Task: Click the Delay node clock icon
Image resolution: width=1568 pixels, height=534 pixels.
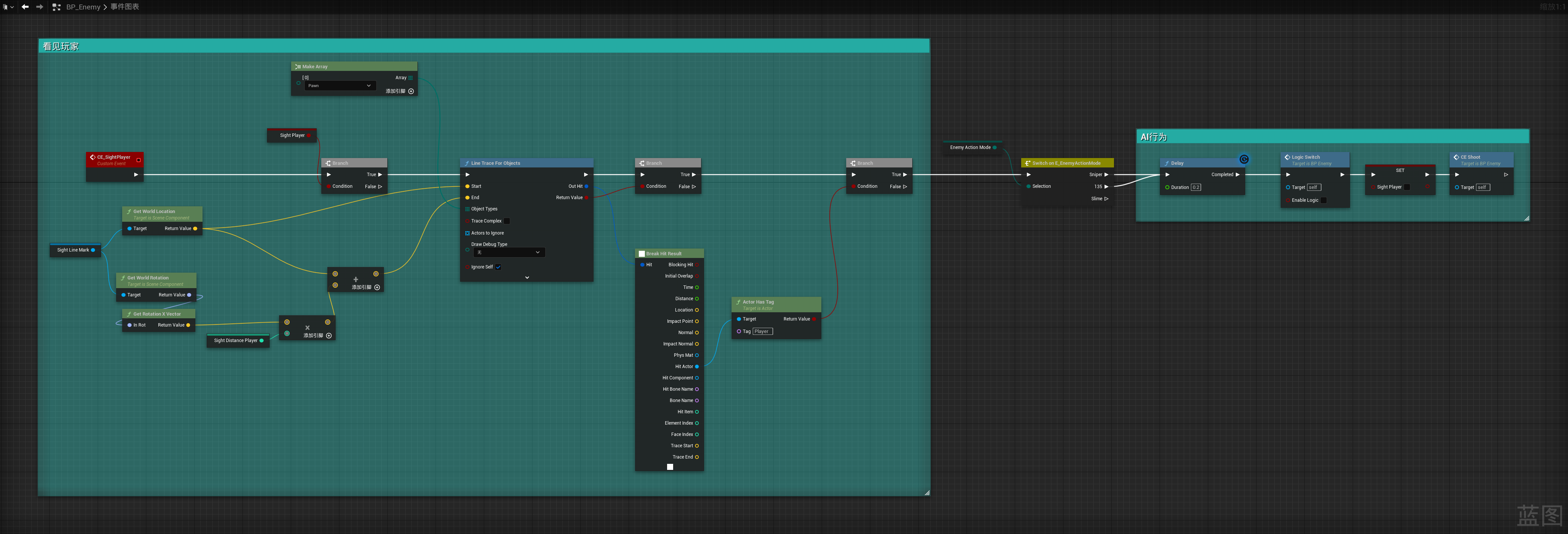Action: (x=1244, y=160)
